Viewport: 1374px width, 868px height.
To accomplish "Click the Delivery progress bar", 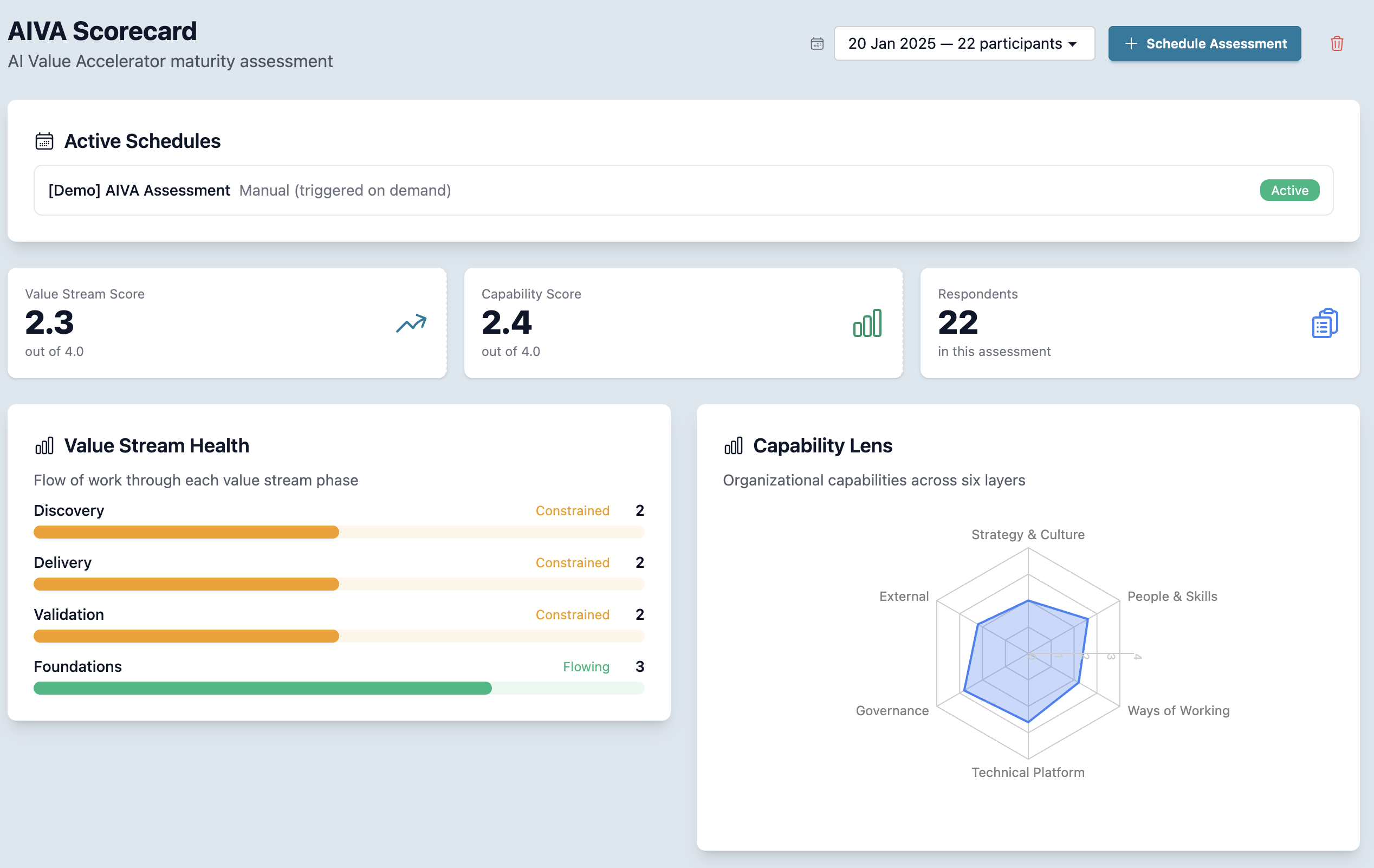I will click(x=339, y=584).
